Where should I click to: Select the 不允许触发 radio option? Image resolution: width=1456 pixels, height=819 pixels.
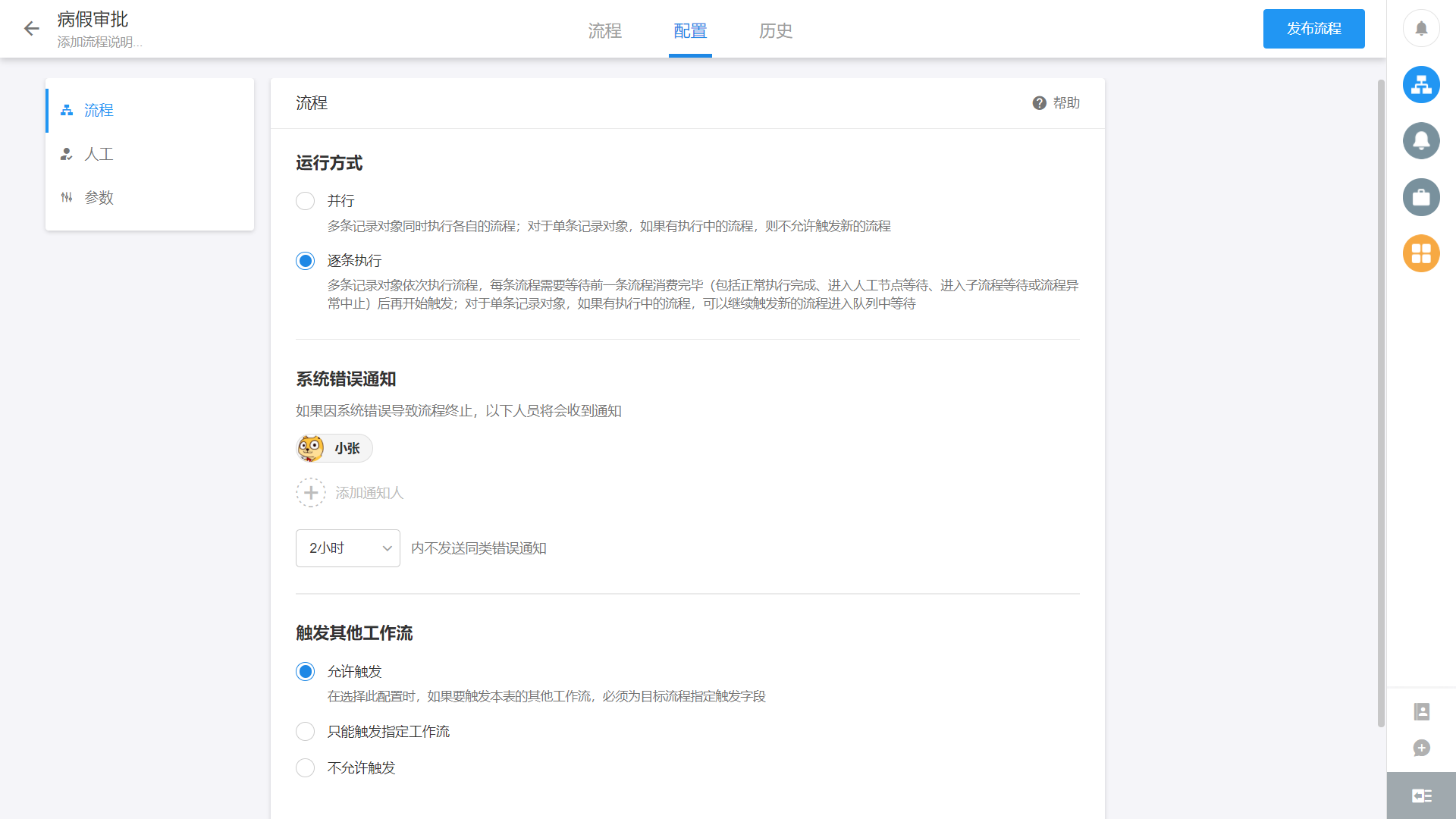coord(306,768)
